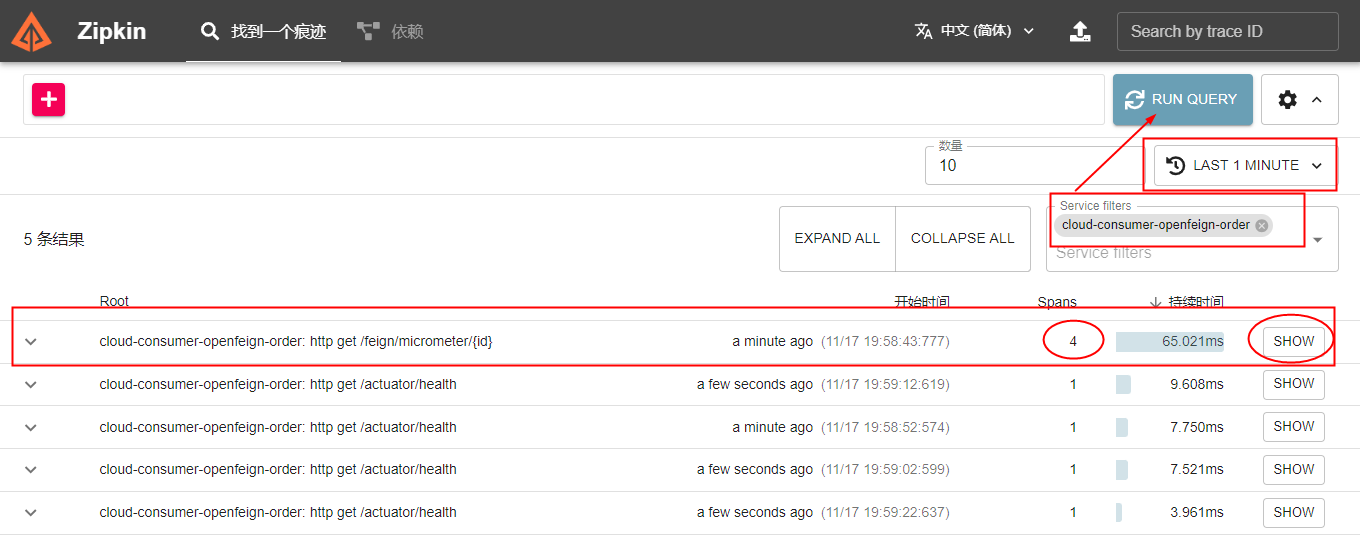Screen dimensions: 1360x555
Task: Expand the actuator/health row at 19:59:12:619
Action: [x=31, y=384]
